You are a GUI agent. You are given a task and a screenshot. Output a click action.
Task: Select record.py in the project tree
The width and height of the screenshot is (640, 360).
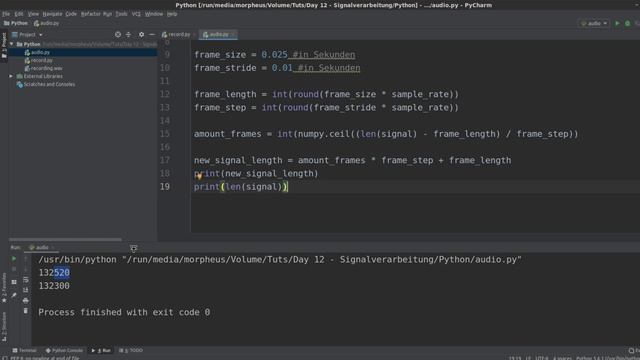pos(38,60)
